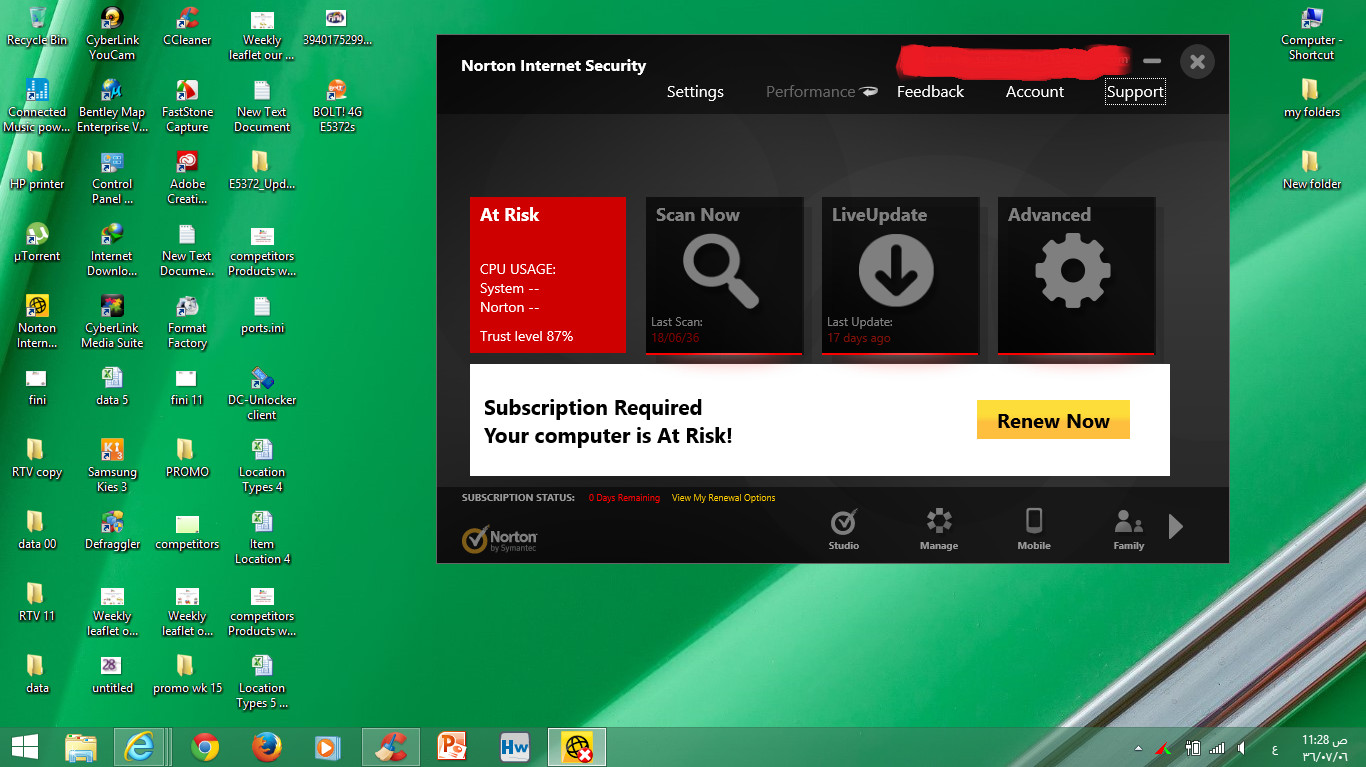This screenshot has width=1366, height=767.
Task: Select Format Factory desktop icon
Action: click(x=187, y=321)
